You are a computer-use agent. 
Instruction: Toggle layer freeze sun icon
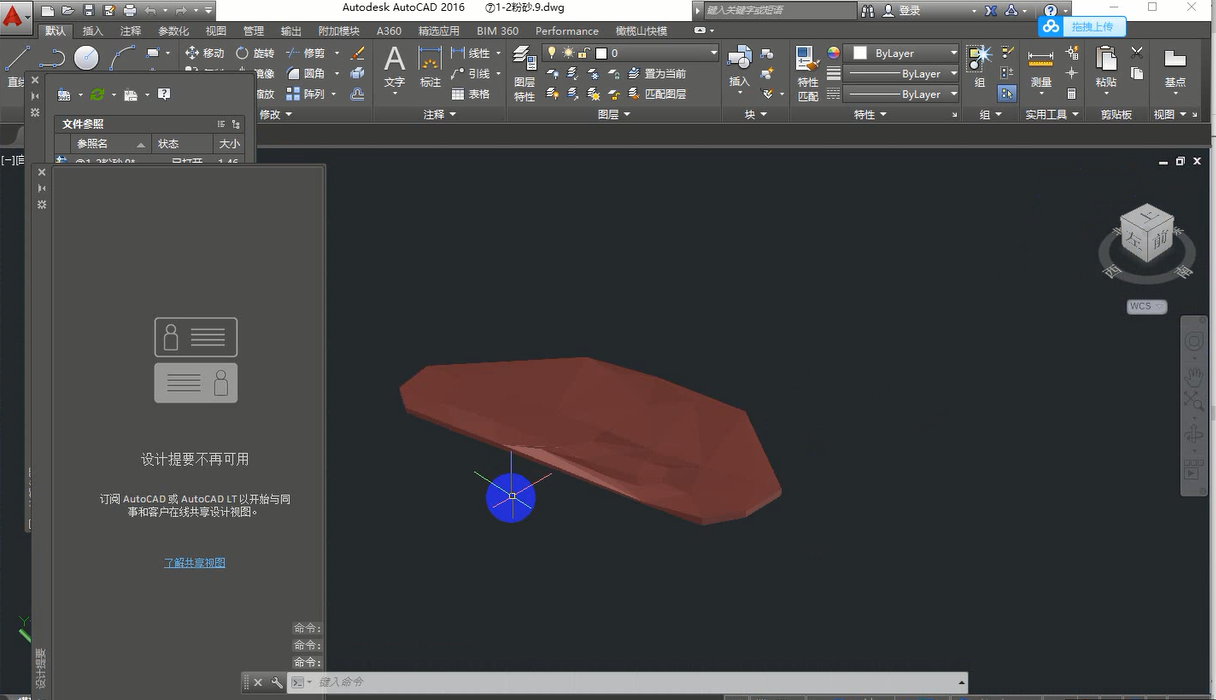pyautogui.click(x=567, y=53)
